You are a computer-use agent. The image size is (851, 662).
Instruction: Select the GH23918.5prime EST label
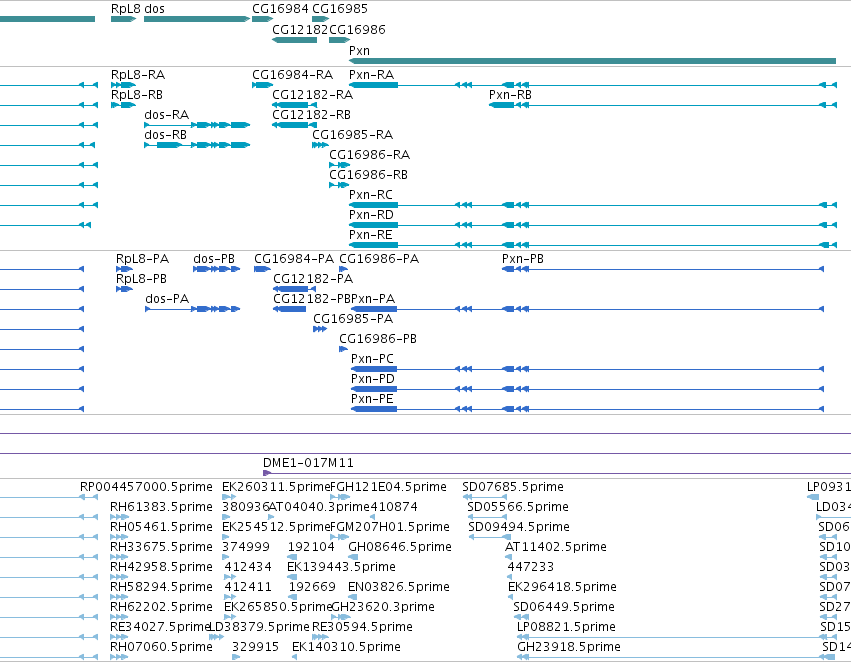569,647
